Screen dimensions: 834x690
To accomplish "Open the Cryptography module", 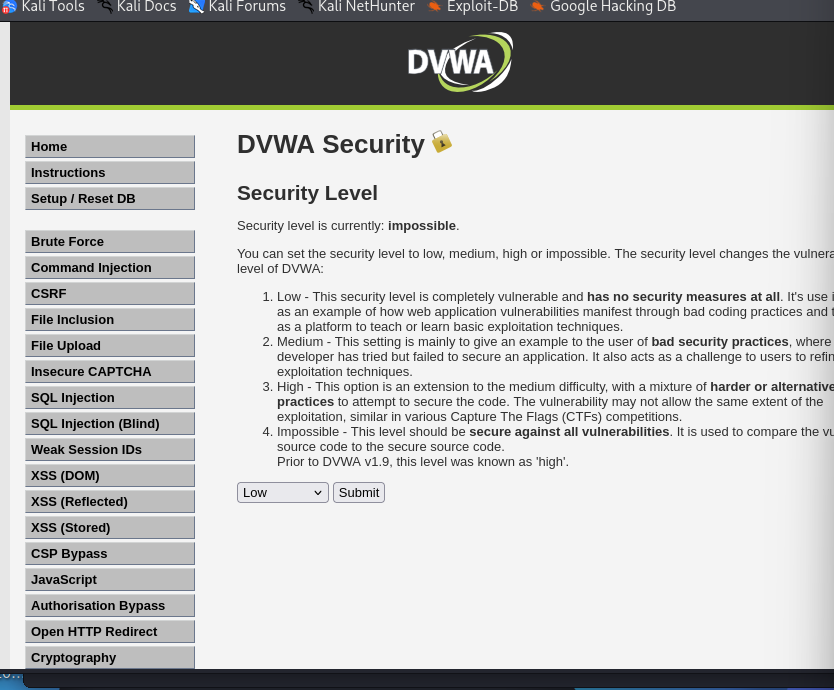I will pos(110,658).
